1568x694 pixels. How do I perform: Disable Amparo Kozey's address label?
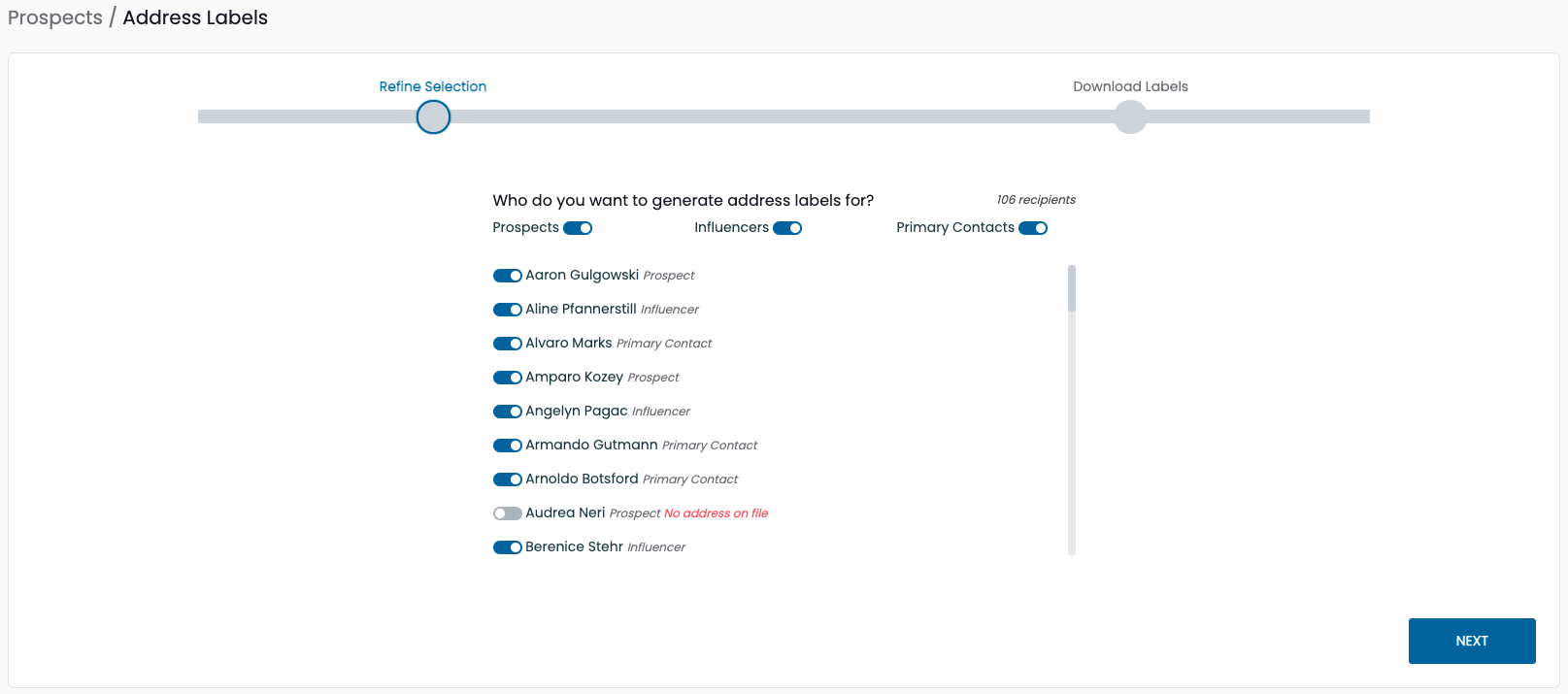[x=507, y=378]
